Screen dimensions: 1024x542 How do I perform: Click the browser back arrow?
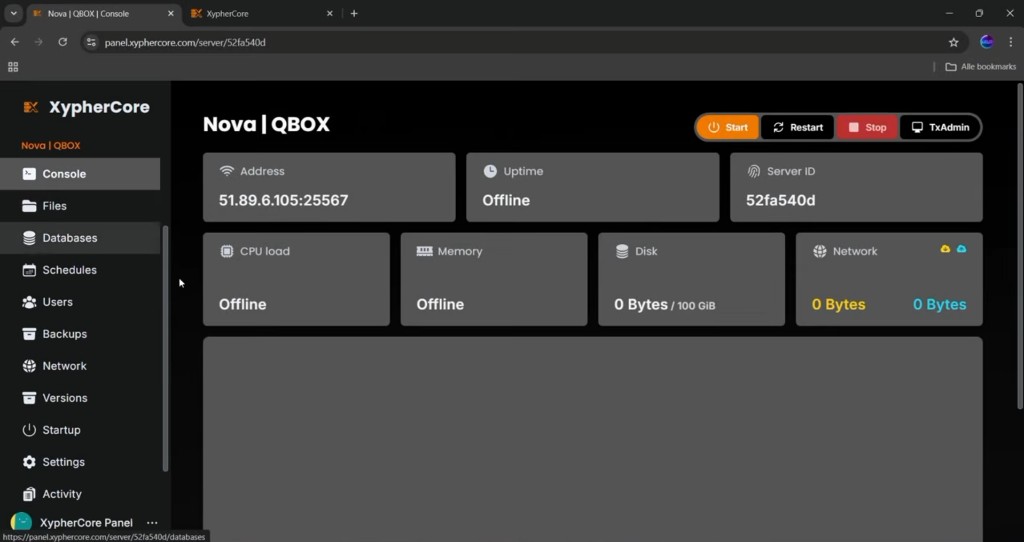(x=14, y=42)
